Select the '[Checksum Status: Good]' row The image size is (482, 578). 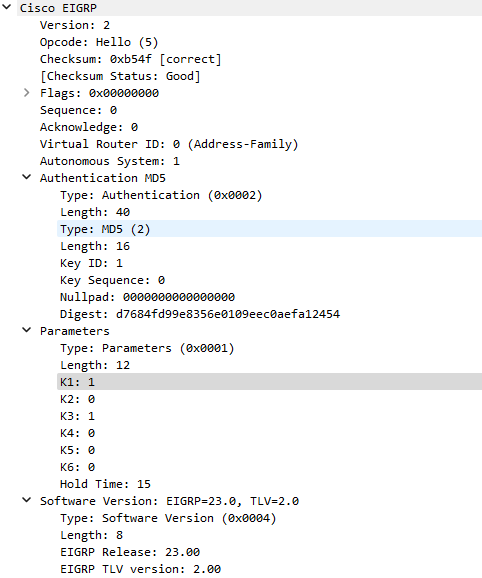[x=120, y=76]
